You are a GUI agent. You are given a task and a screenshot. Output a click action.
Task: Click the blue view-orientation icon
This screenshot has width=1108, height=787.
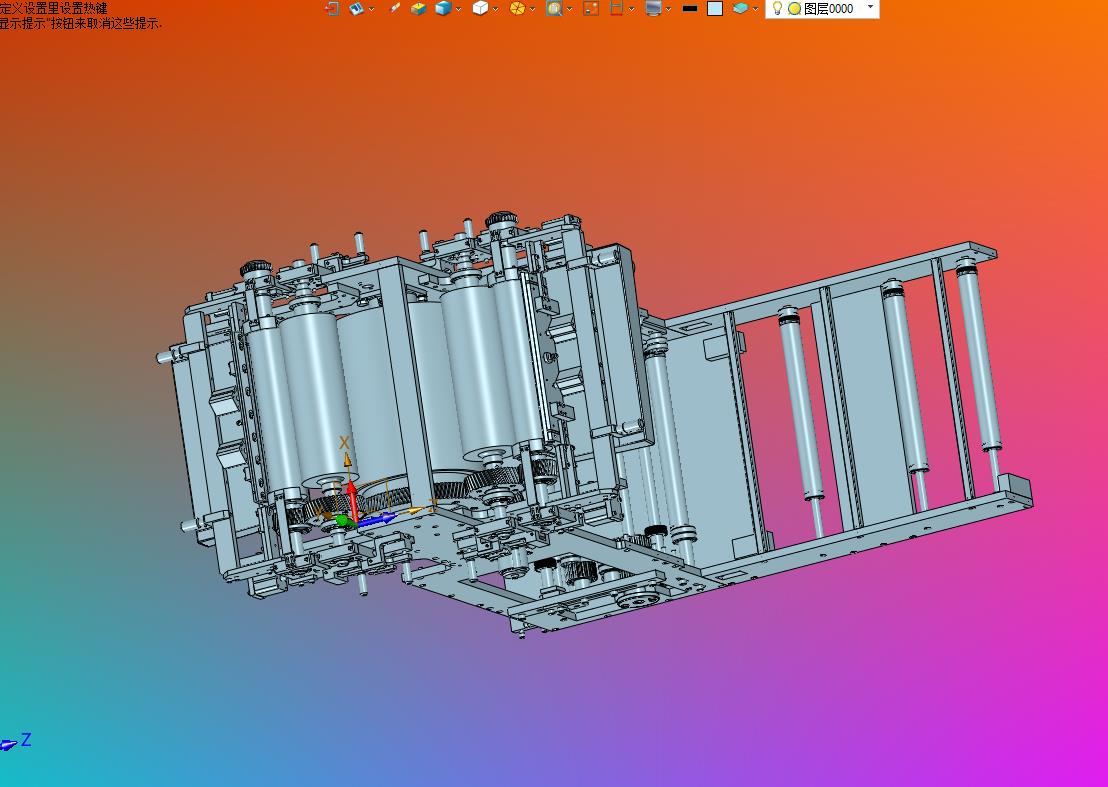(x=356, y=8)
